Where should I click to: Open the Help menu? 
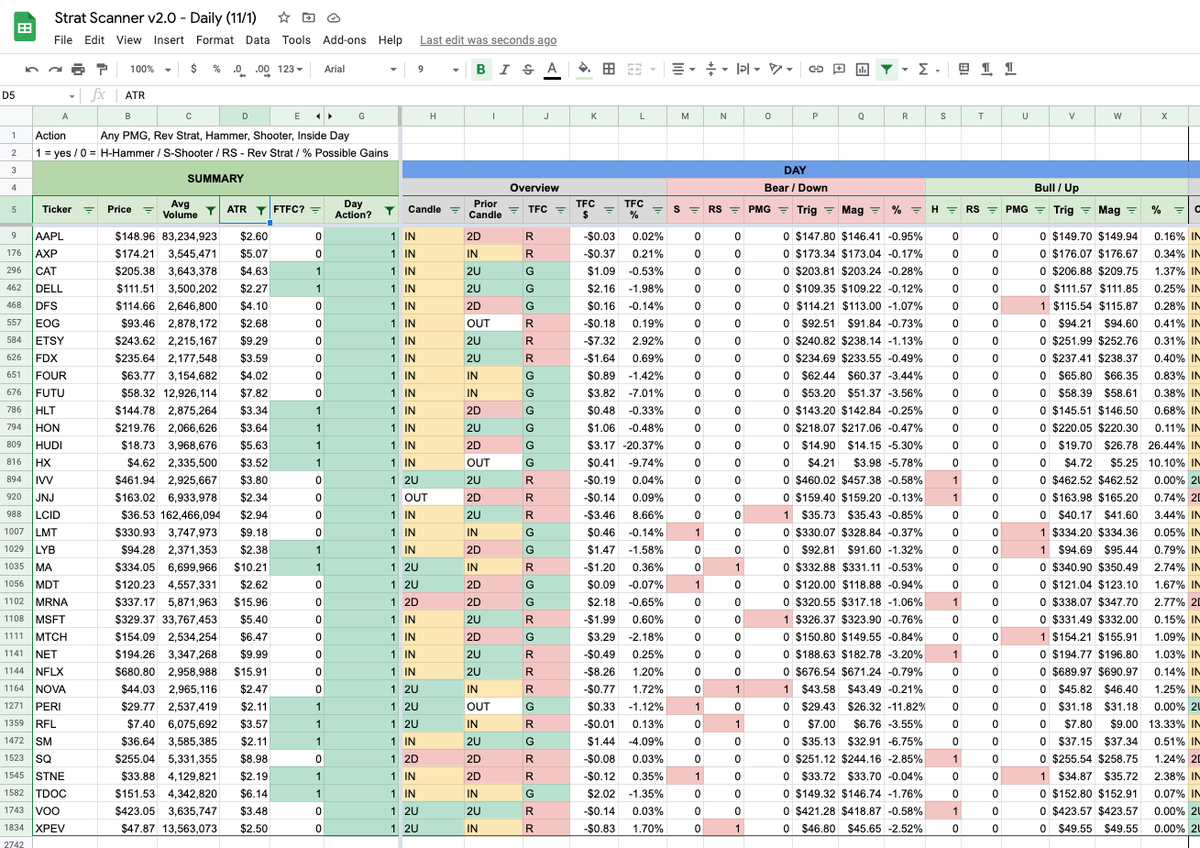pos(390,40)
